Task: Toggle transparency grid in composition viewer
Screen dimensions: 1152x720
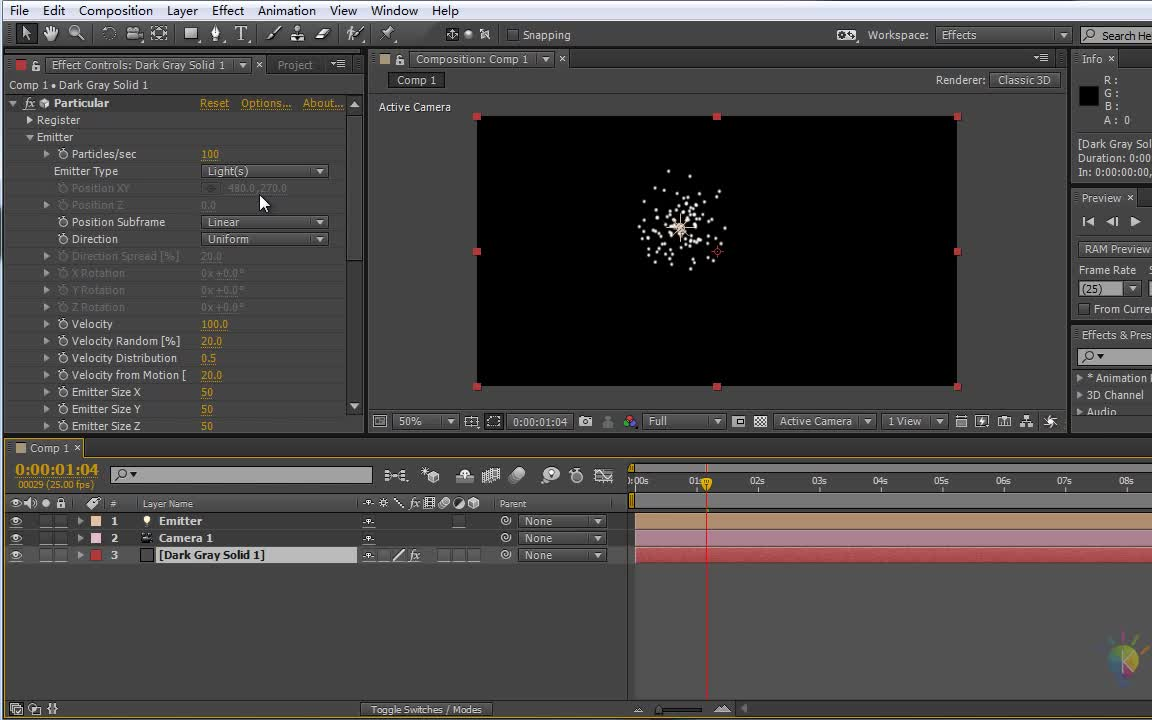Action: (760, 422)
